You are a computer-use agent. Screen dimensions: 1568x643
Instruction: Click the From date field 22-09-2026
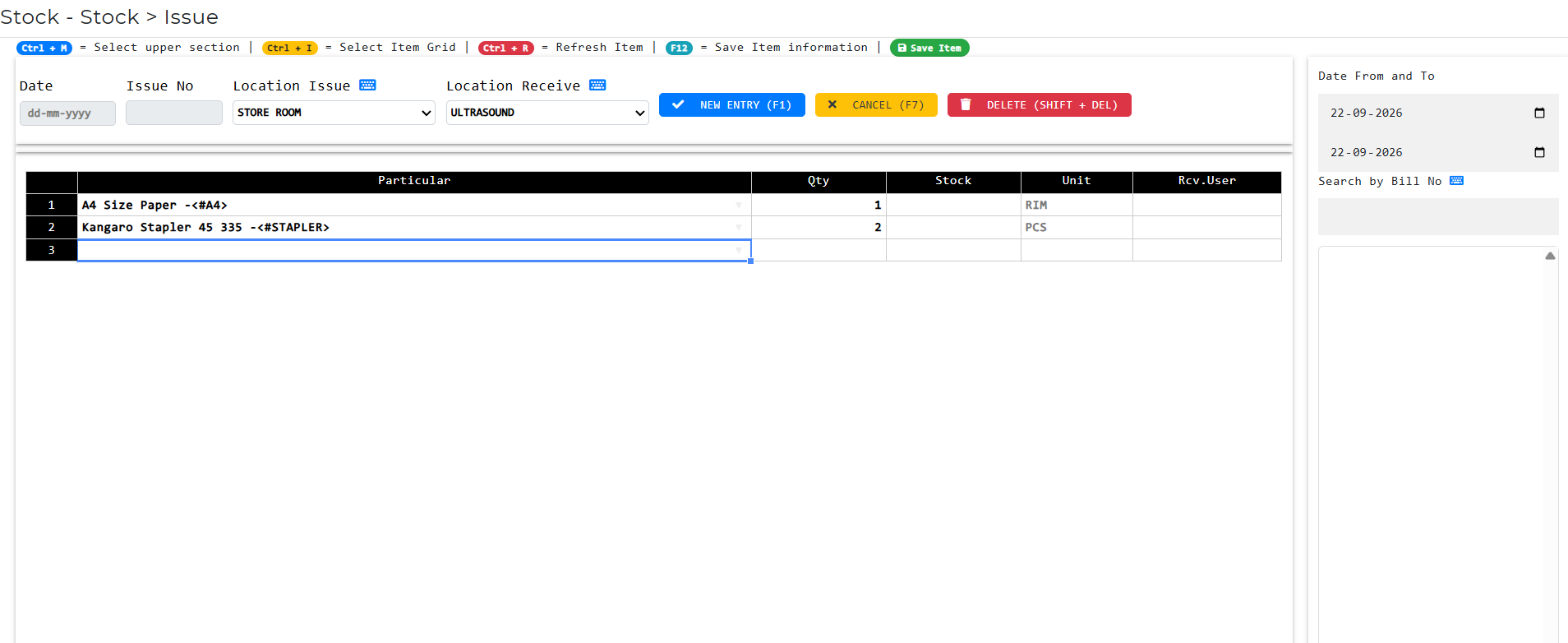(1438, 113)
